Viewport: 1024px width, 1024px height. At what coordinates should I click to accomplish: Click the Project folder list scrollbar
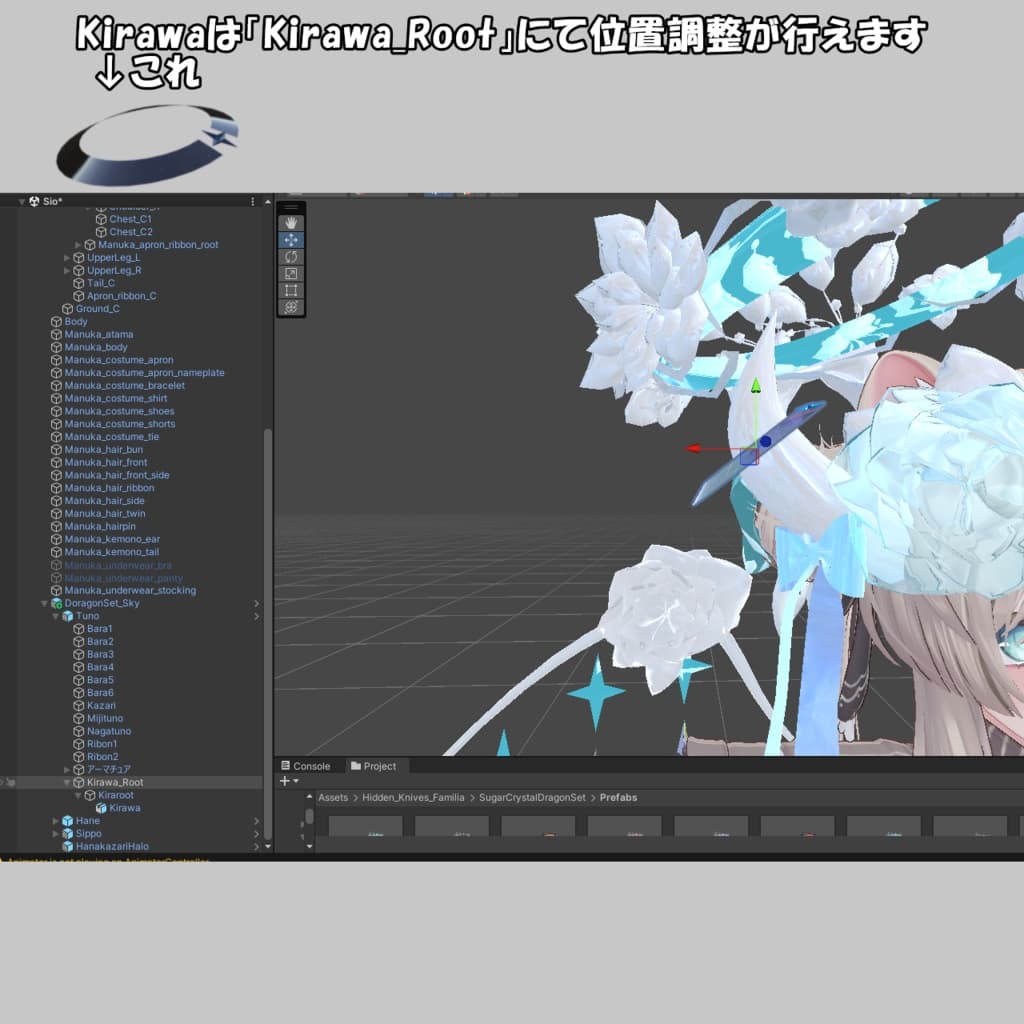309,817
